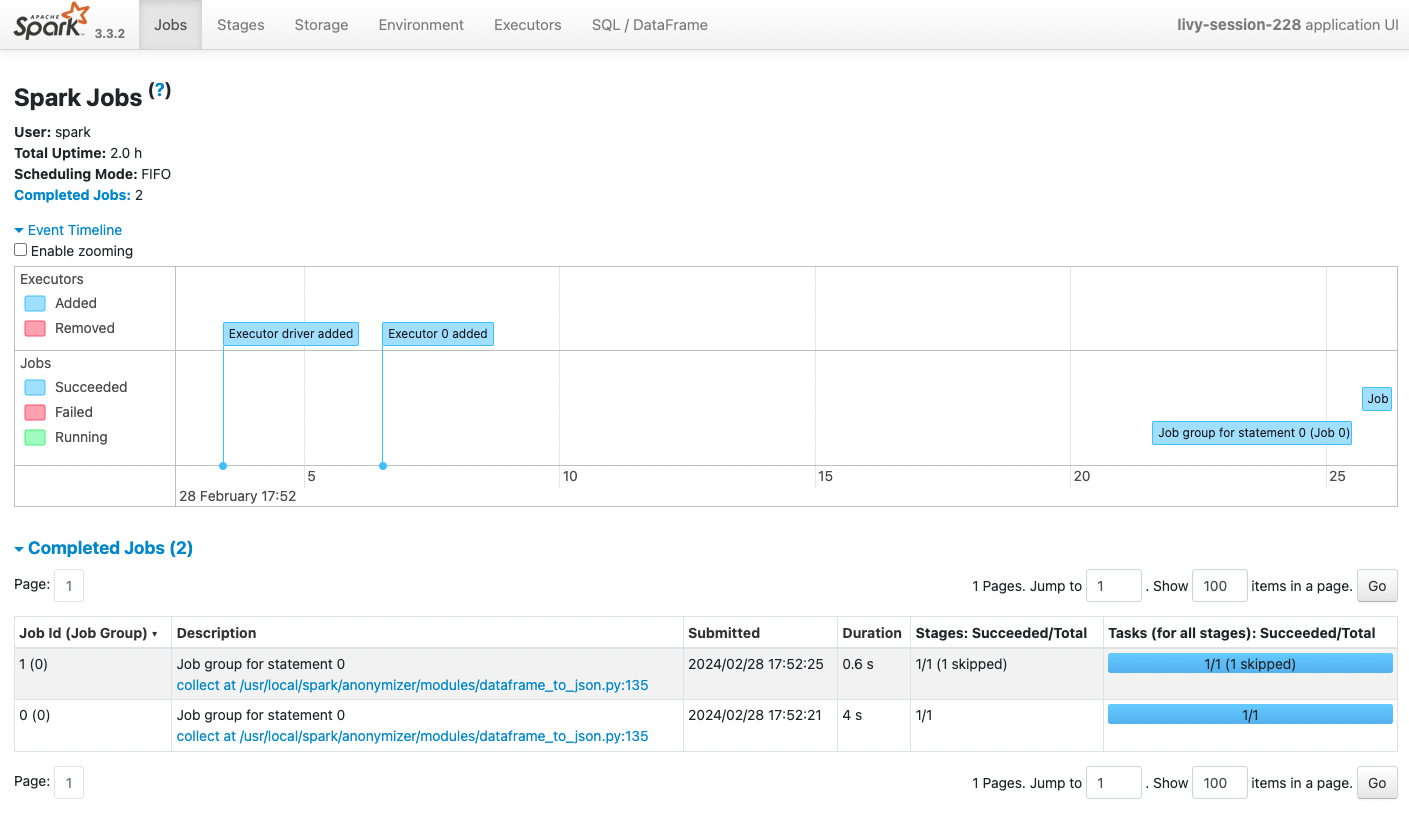
Task: Enable zooming checkbox in Event Timeline
Action: pos(21,250)
